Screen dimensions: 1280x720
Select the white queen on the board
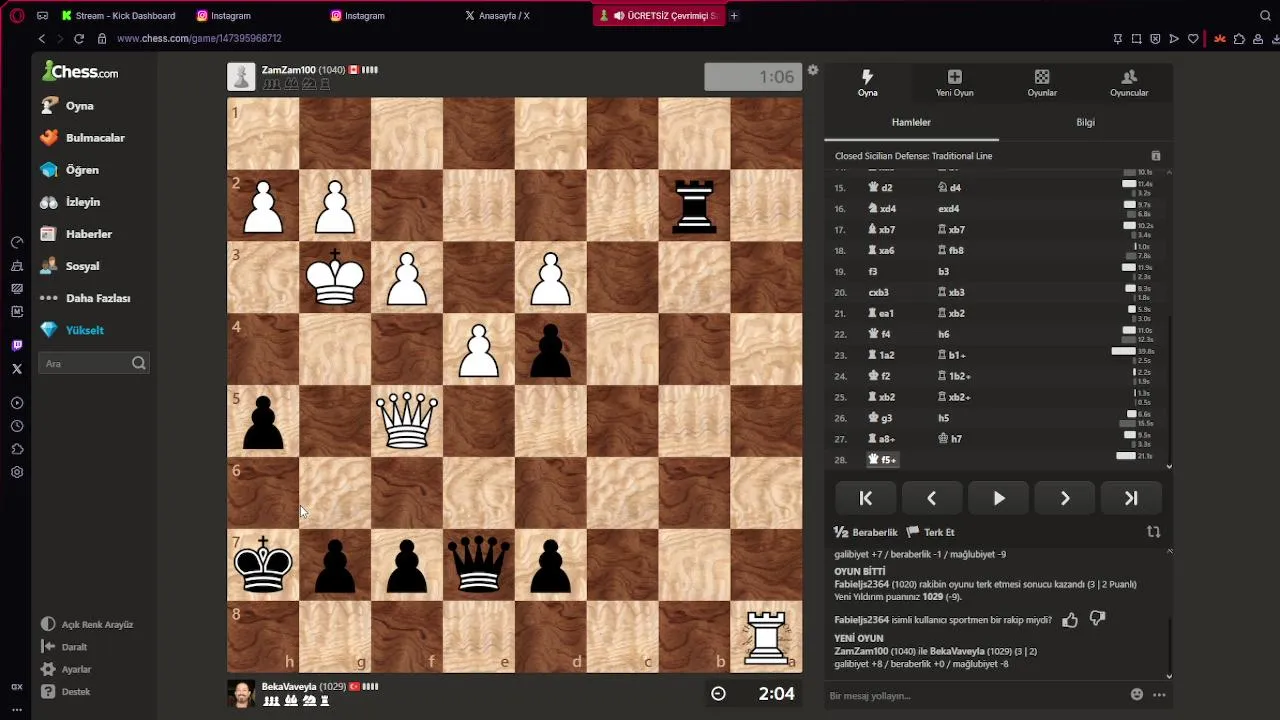coord(407,421)
